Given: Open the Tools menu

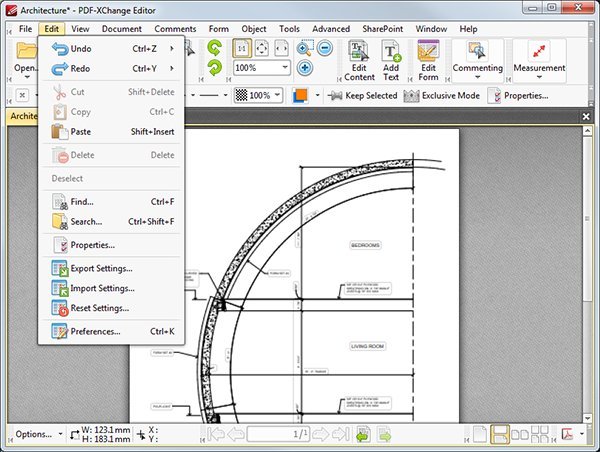Looking at the screenshot, I should (x=289, y=29).
